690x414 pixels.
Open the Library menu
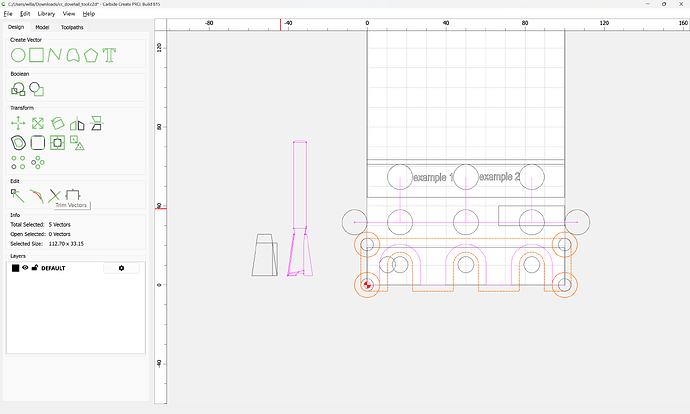[46, 14]
